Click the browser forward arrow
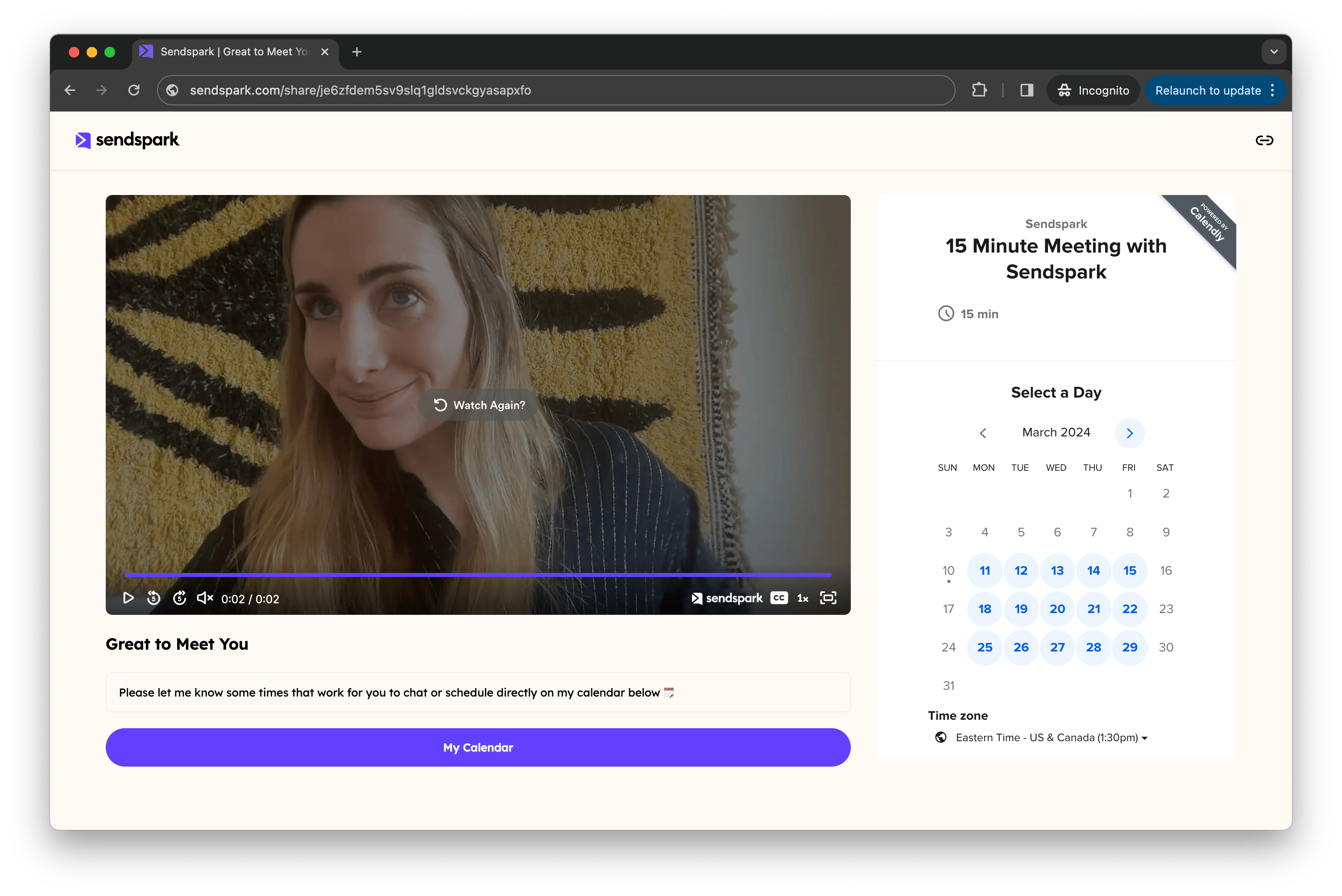The width and height of the screenshot is (1342, 896). (x=101, y=90)
